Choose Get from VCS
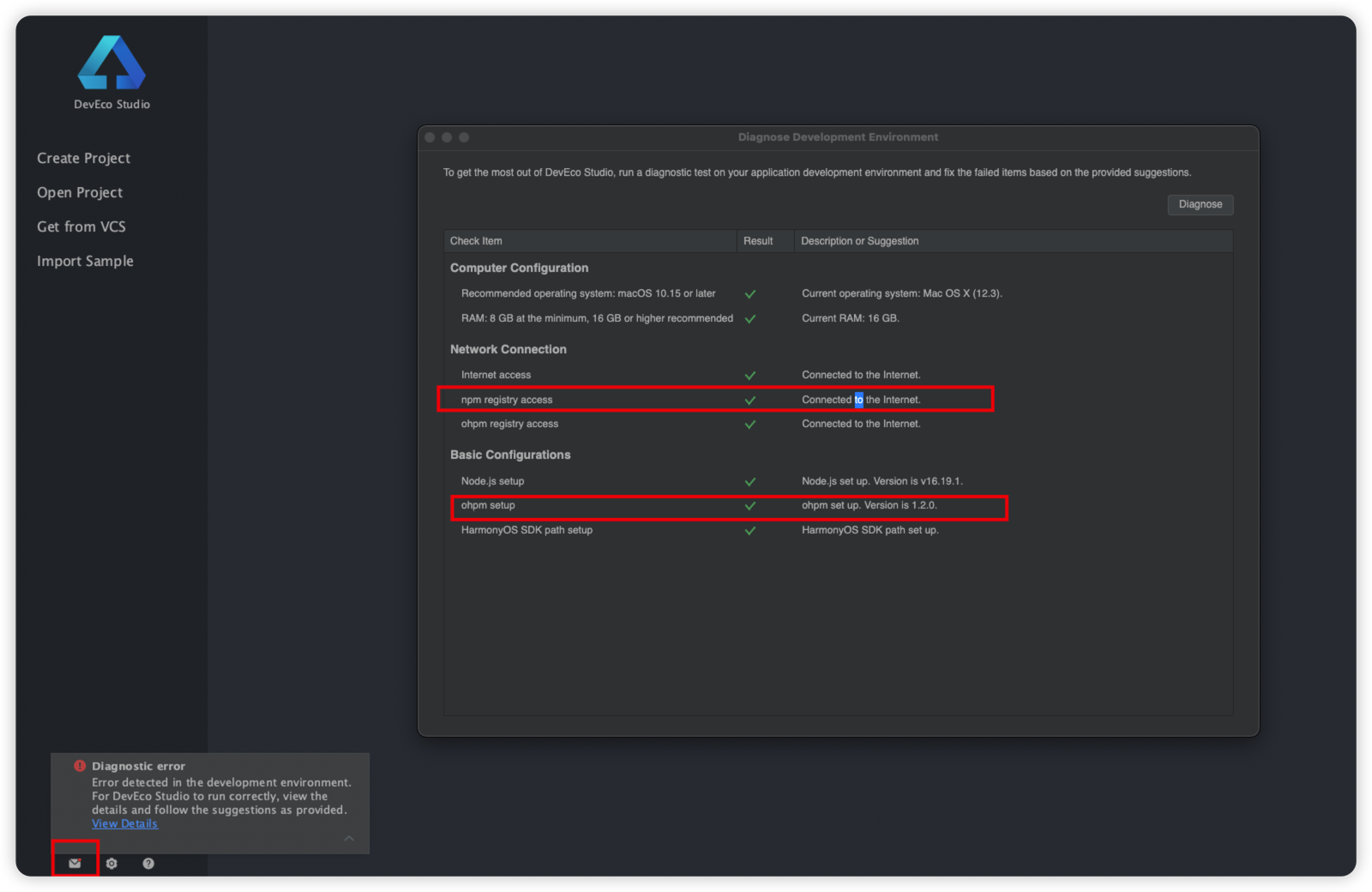The image size is (1372, 892). tap(81, 226)
